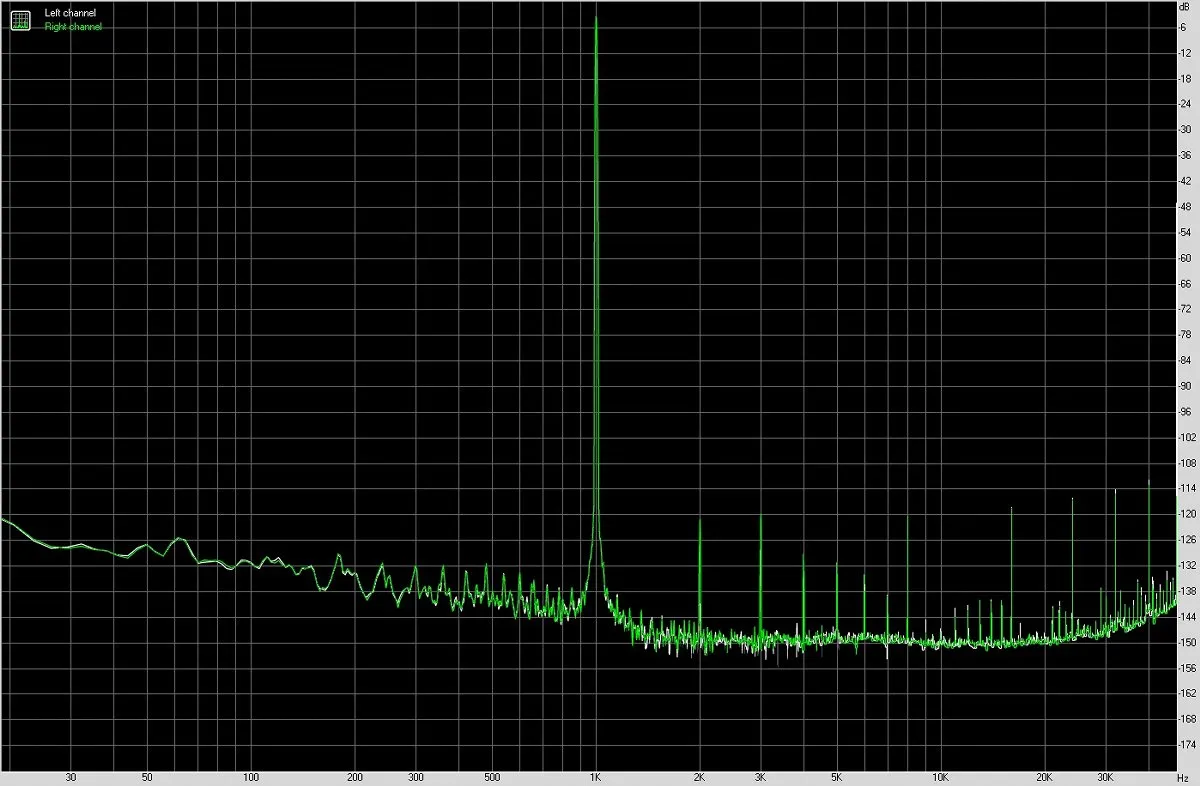Click the "dB" axis unit label
Image resolution: width=1200 pixels, height=786 pixels.
(1186, 9)
